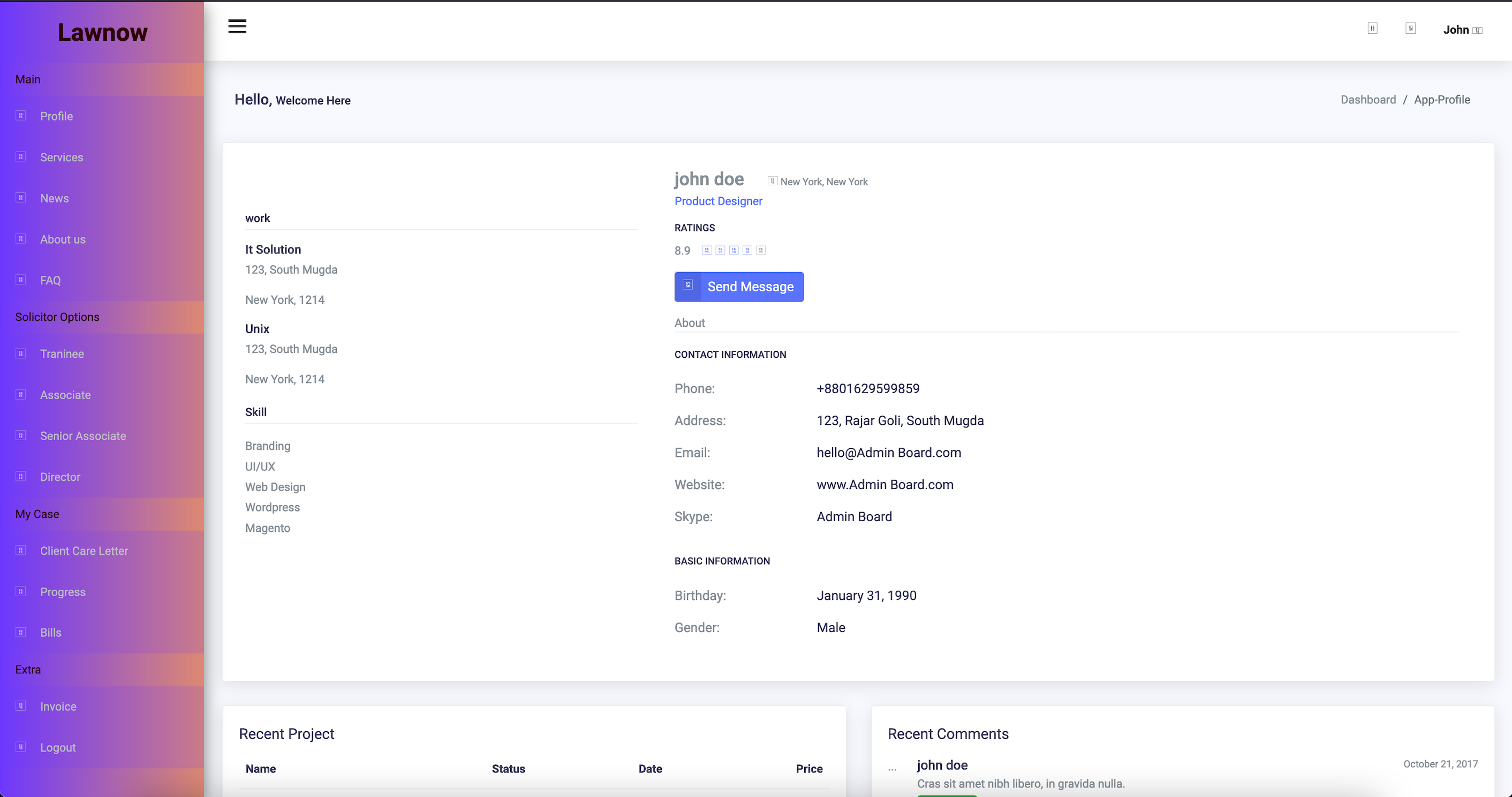Open the Senior Associate menu item
1512x797 pixels.
click(x=83, y=436)
